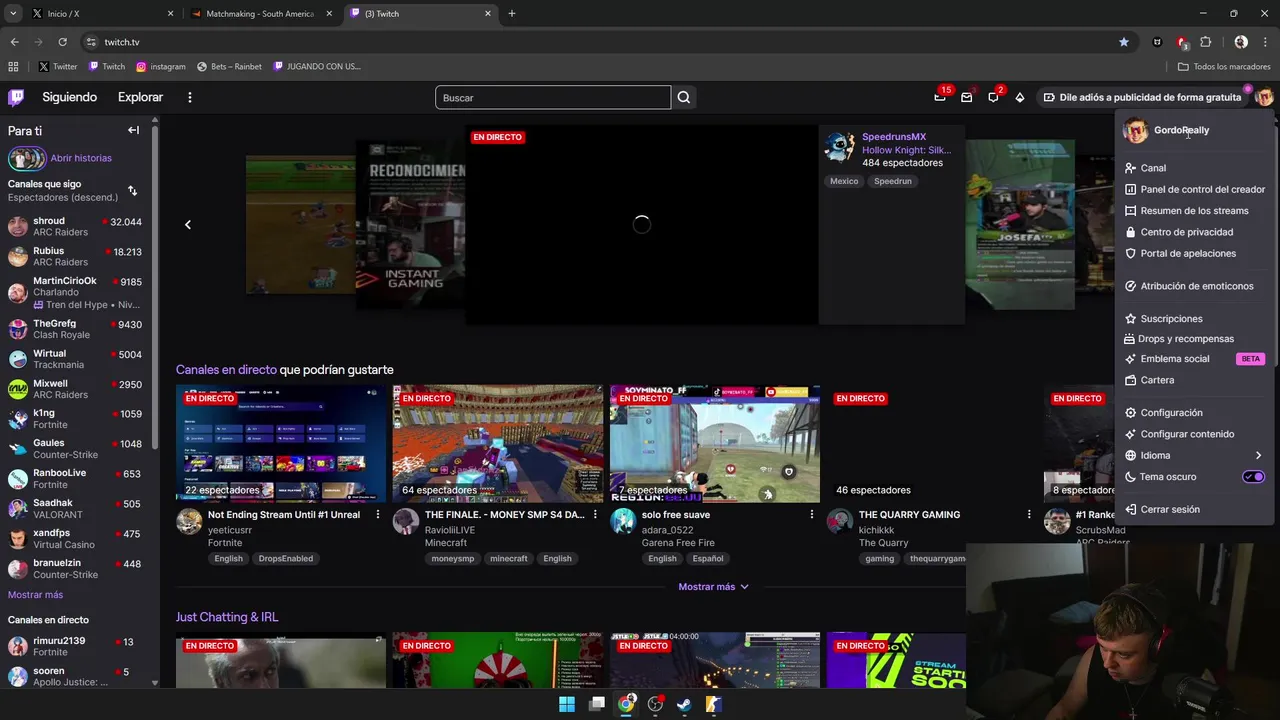
Task: Click the search magnifier button
Action: pos(683,97)
